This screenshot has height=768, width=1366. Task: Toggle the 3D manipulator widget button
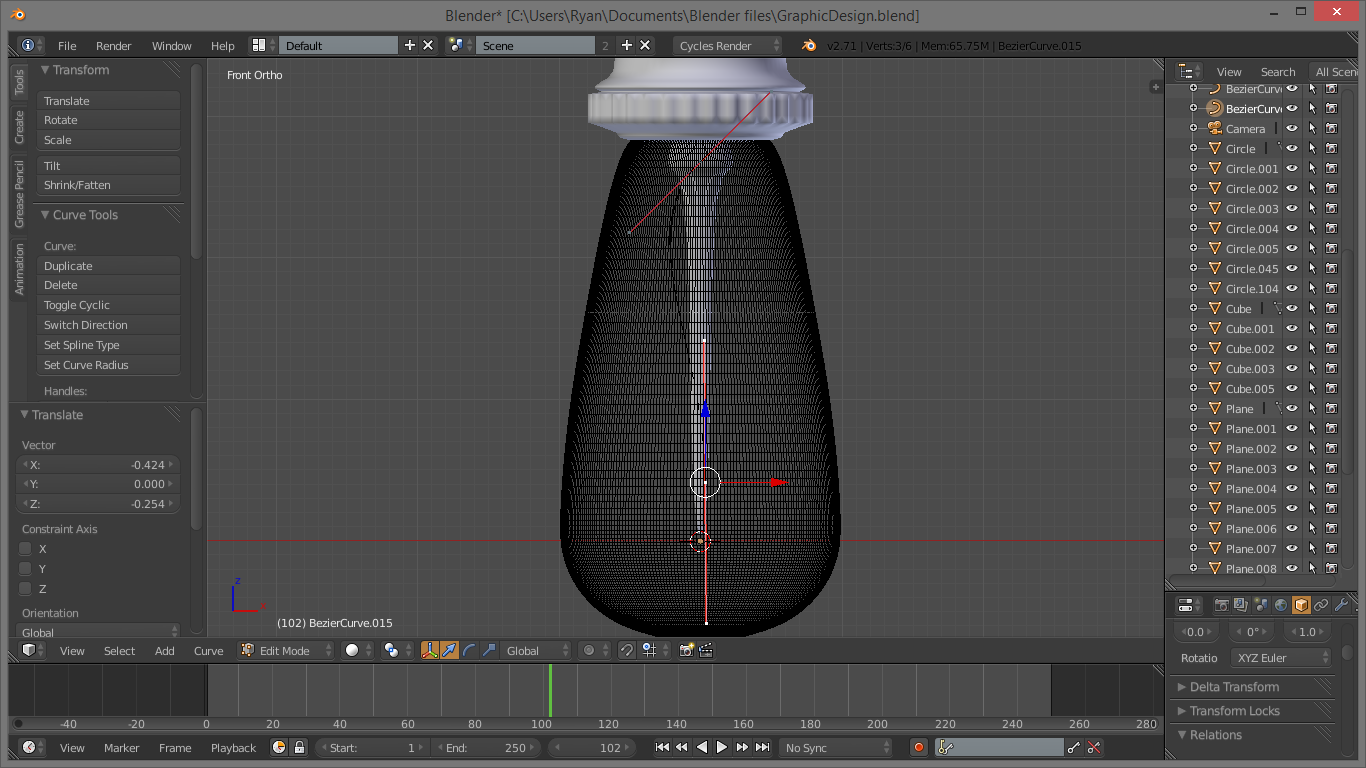point(430,650)
